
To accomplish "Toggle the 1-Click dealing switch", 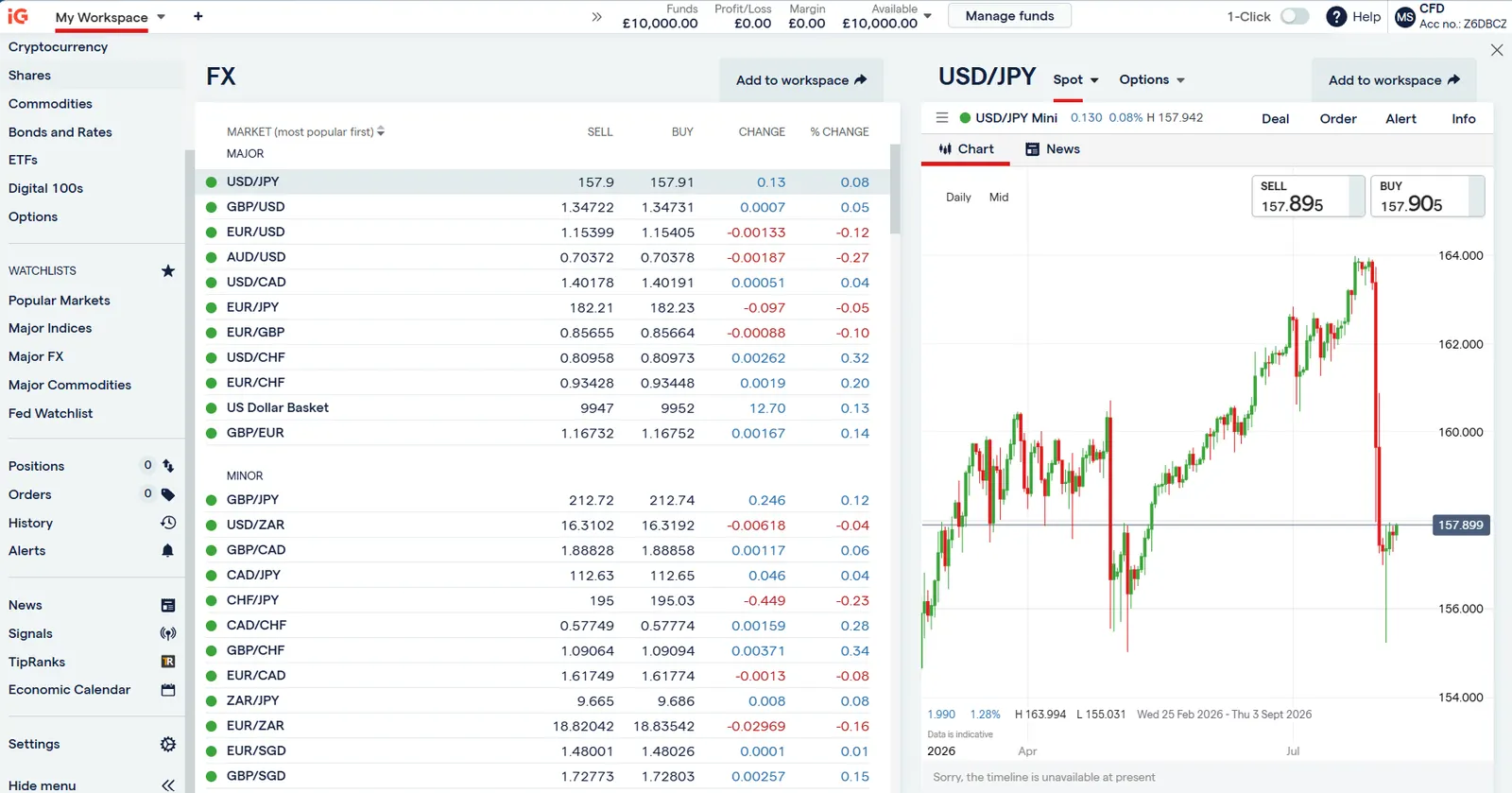I will [x=1295, y=16].
